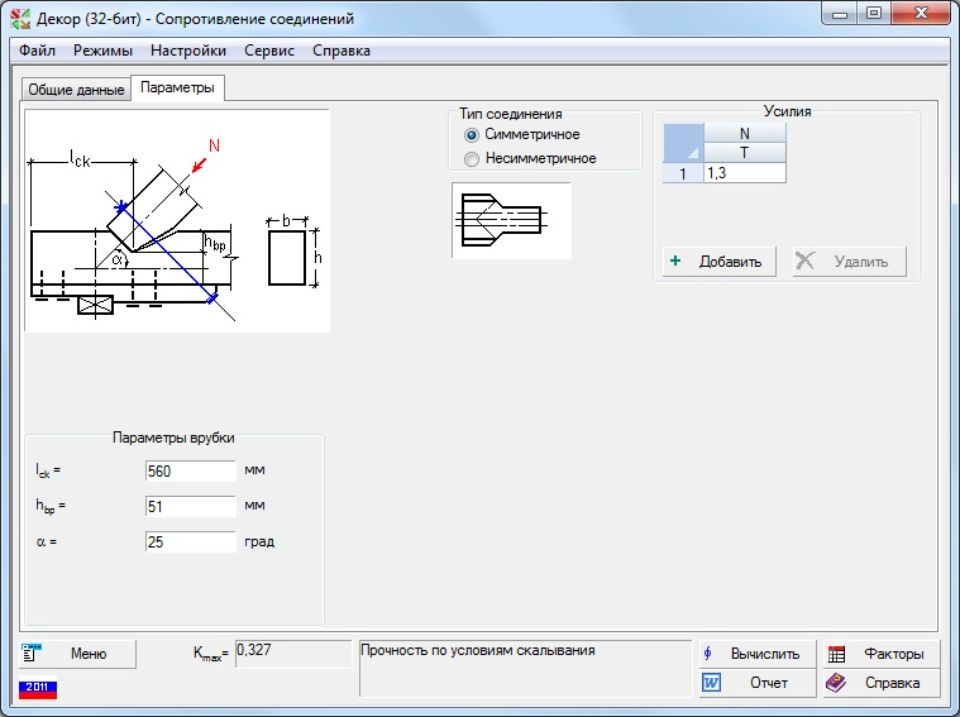960x717 pixels.
Task: Switch to the Общие данные tab
Action: pos(76,90)
